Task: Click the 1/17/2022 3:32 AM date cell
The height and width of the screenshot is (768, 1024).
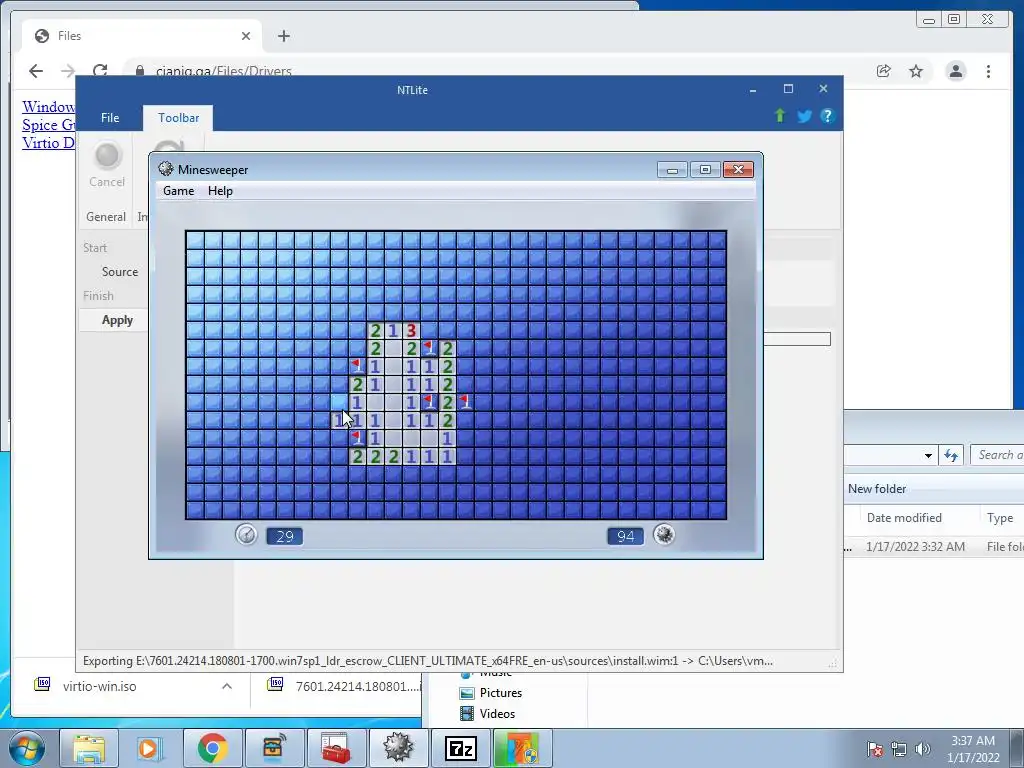Action: click(x=915, y=547)
